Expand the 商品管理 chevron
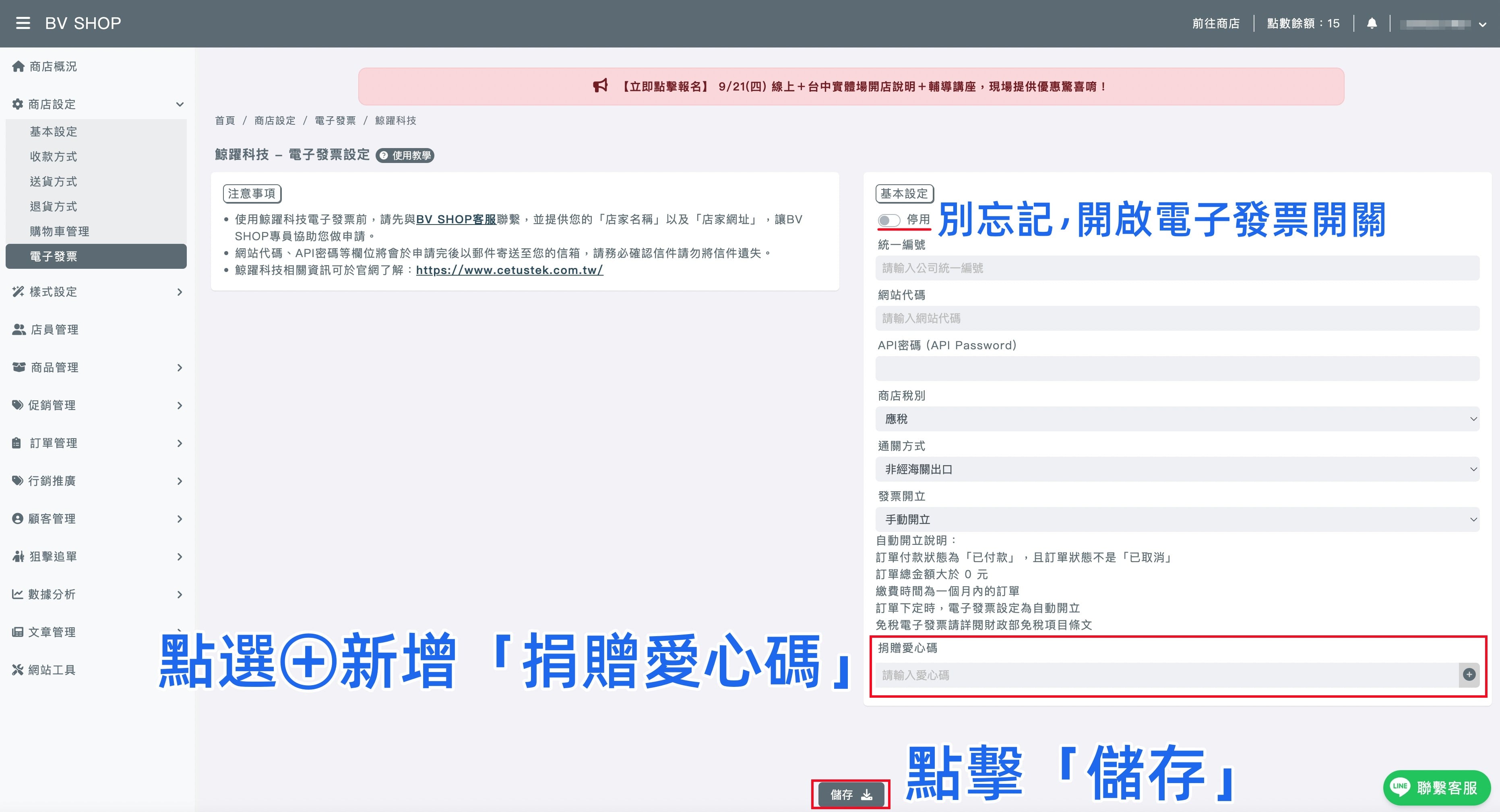 tap(180, 367)
